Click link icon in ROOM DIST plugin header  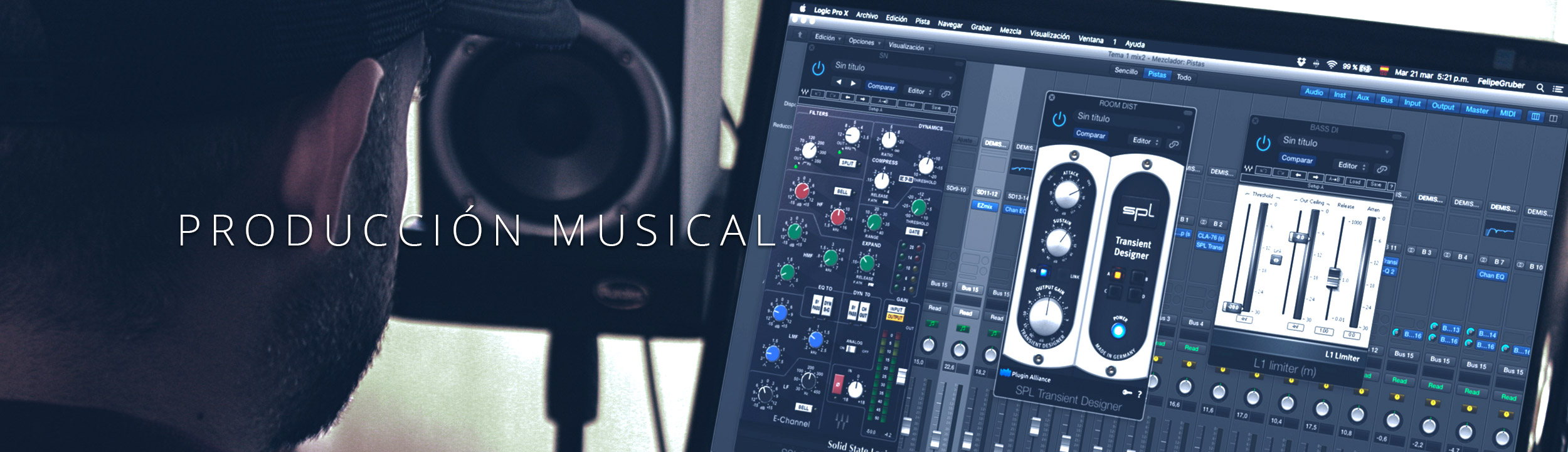tap(1173, 144)
